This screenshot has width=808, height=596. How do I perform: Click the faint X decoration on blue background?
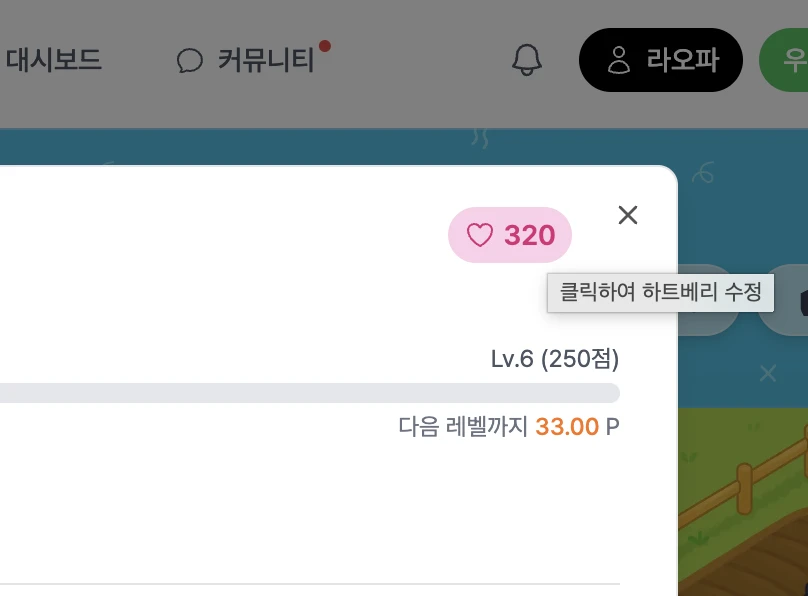click(768, 373)
